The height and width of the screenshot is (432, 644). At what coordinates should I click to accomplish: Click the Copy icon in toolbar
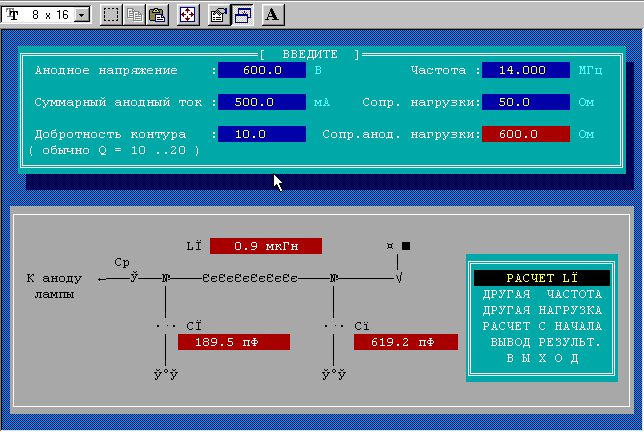tap(135, 14)
